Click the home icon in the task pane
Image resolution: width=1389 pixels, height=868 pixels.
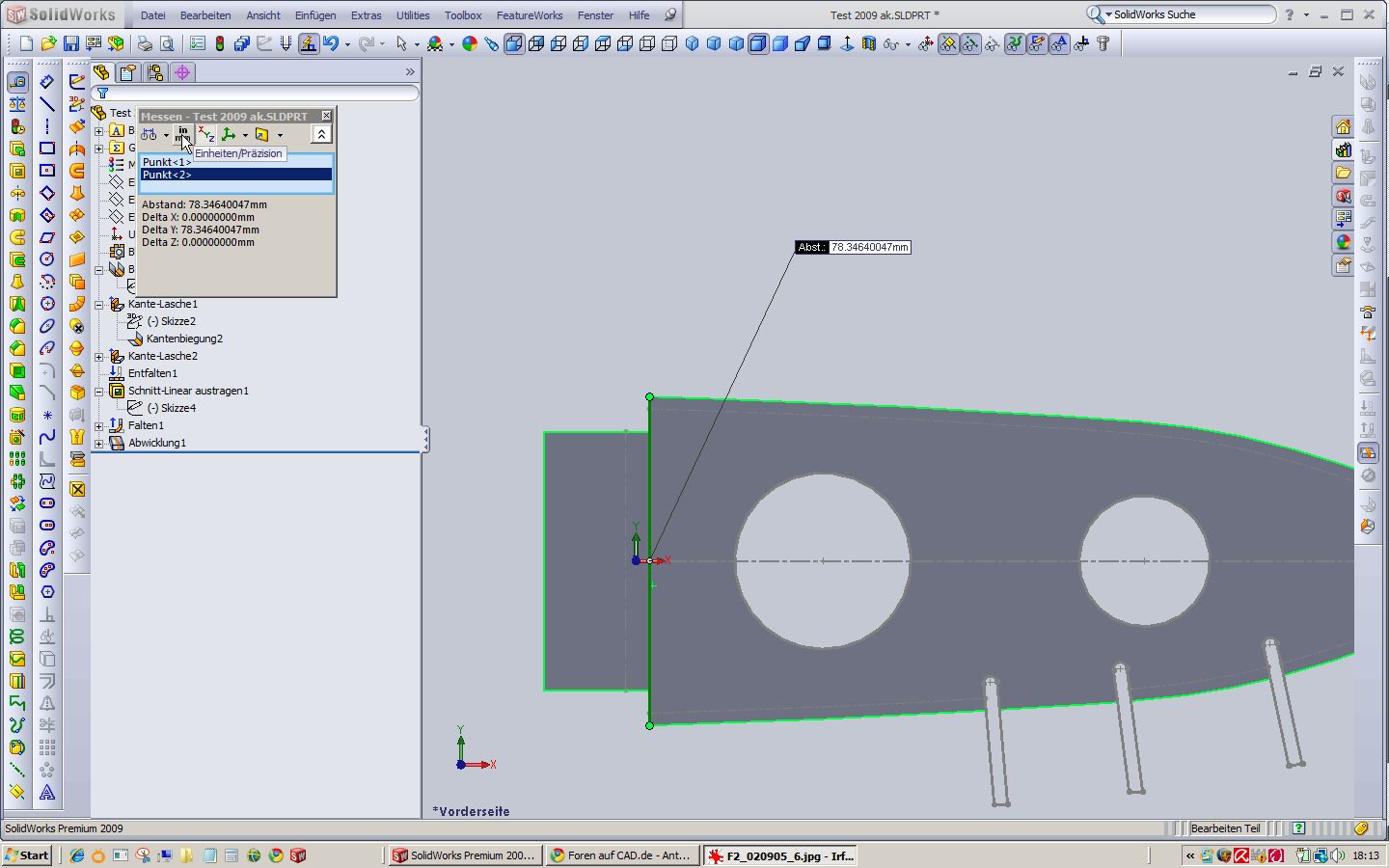[x=1343, y=126]
